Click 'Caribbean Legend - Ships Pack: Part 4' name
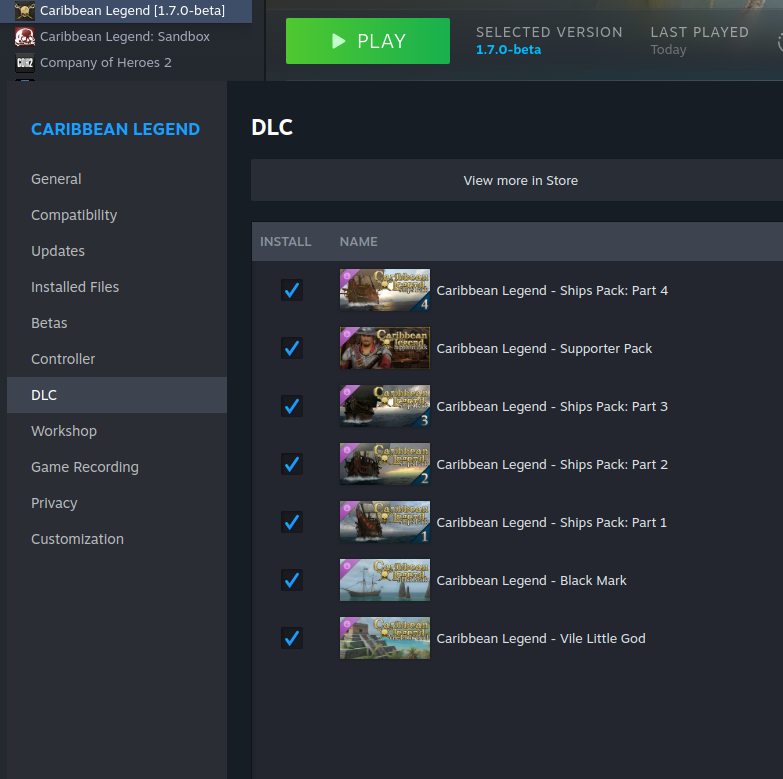 pos(552,290)
